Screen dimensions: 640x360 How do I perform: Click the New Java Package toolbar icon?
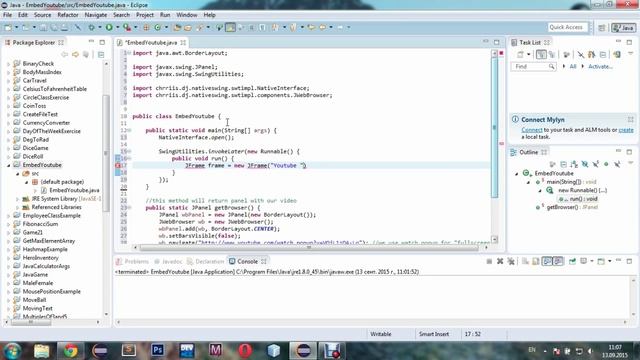pyautogui.click(x=146, y=27)
